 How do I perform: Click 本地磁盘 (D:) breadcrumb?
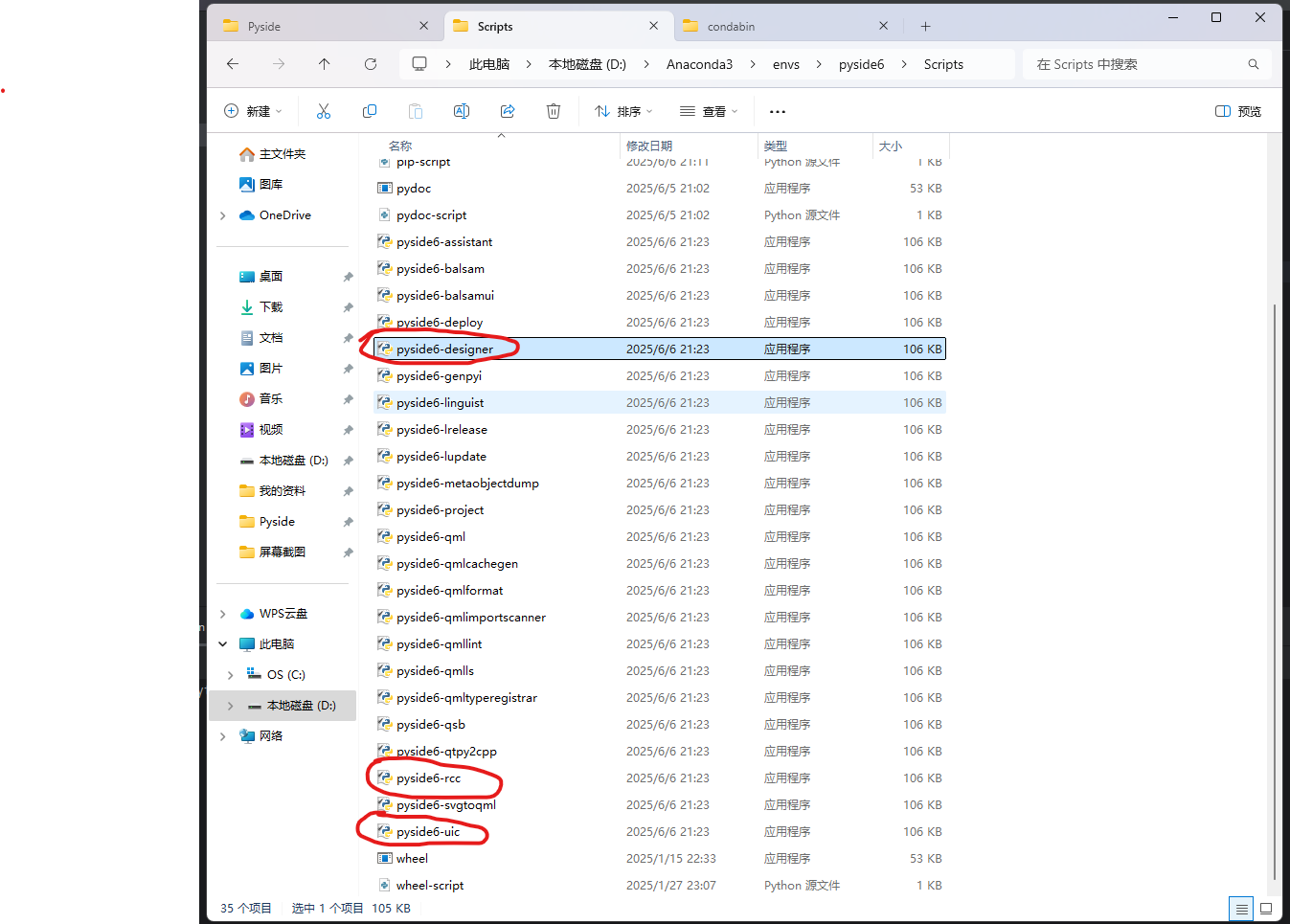click(x=587, y=64)
